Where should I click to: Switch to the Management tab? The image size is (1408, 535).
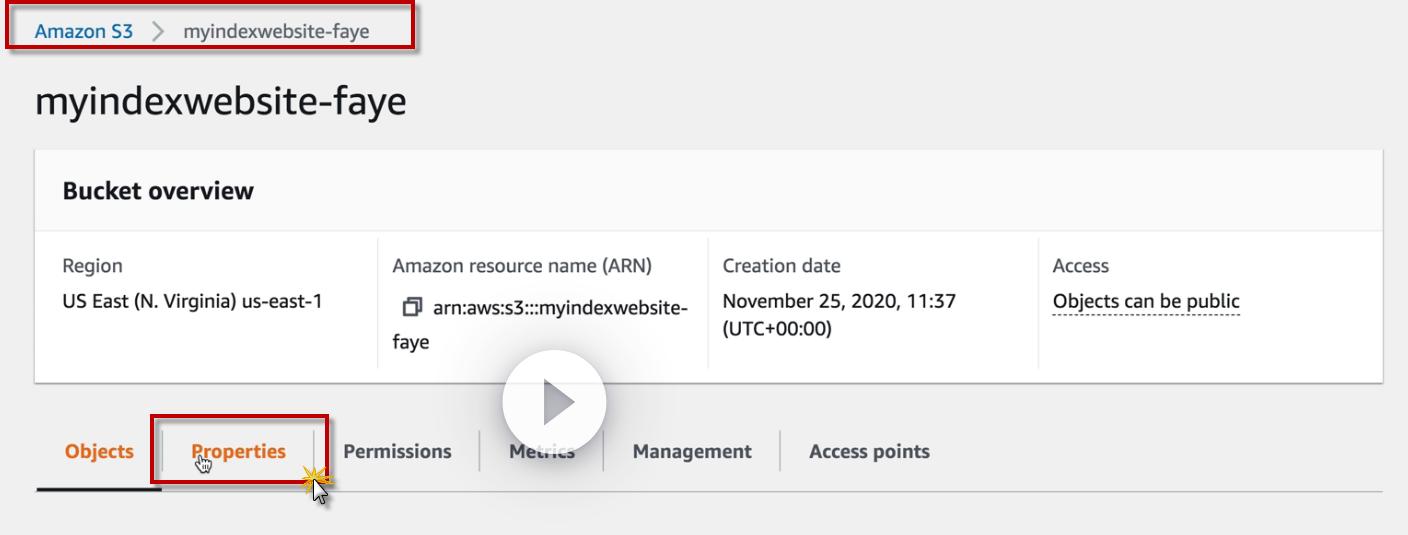[x=692, y=451]
